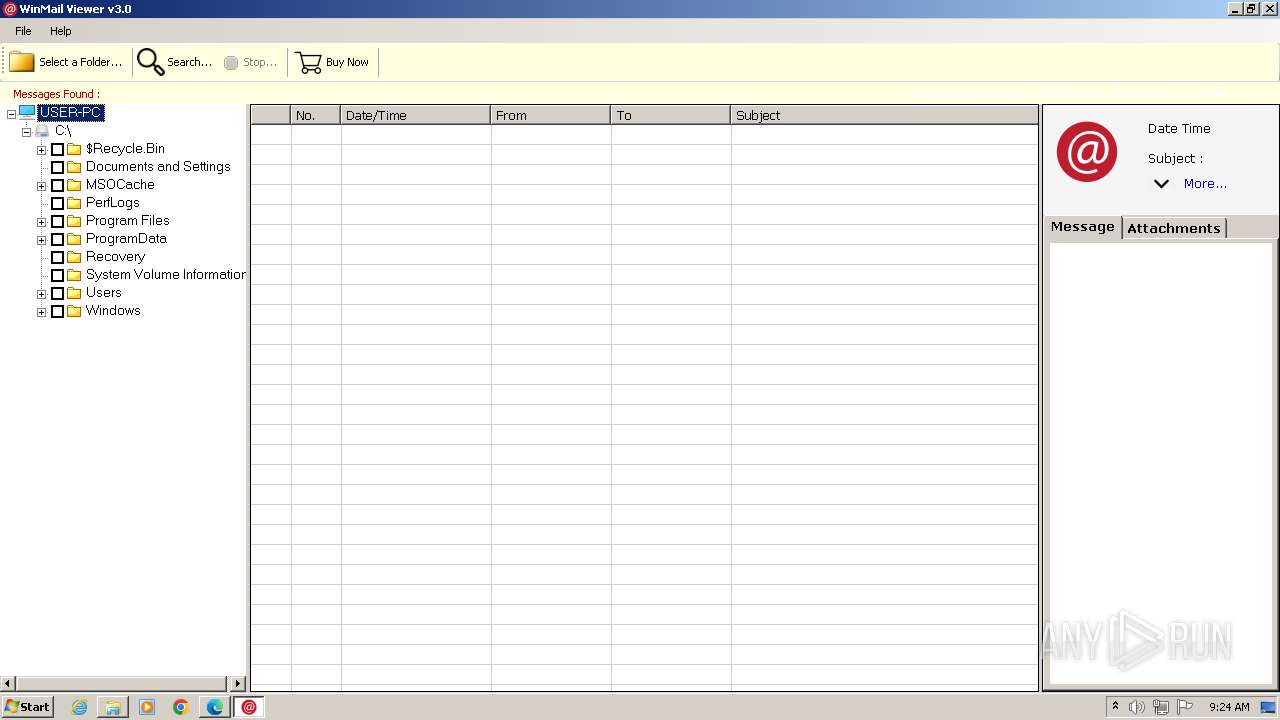The image size is (1280, 720).
Task: Click the More... link
Action: (1205, 184)
